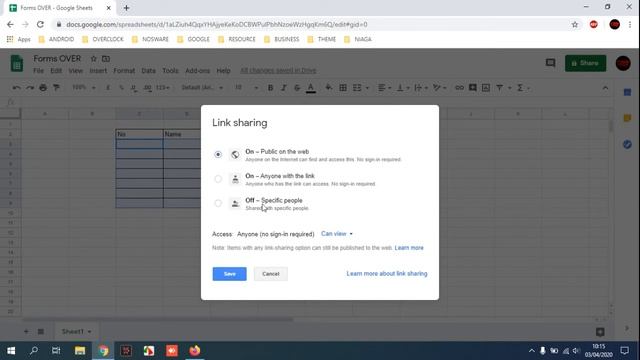Star the Forms OVER document
This screenshot has width=640, height=360.
(x=93, y=59)
